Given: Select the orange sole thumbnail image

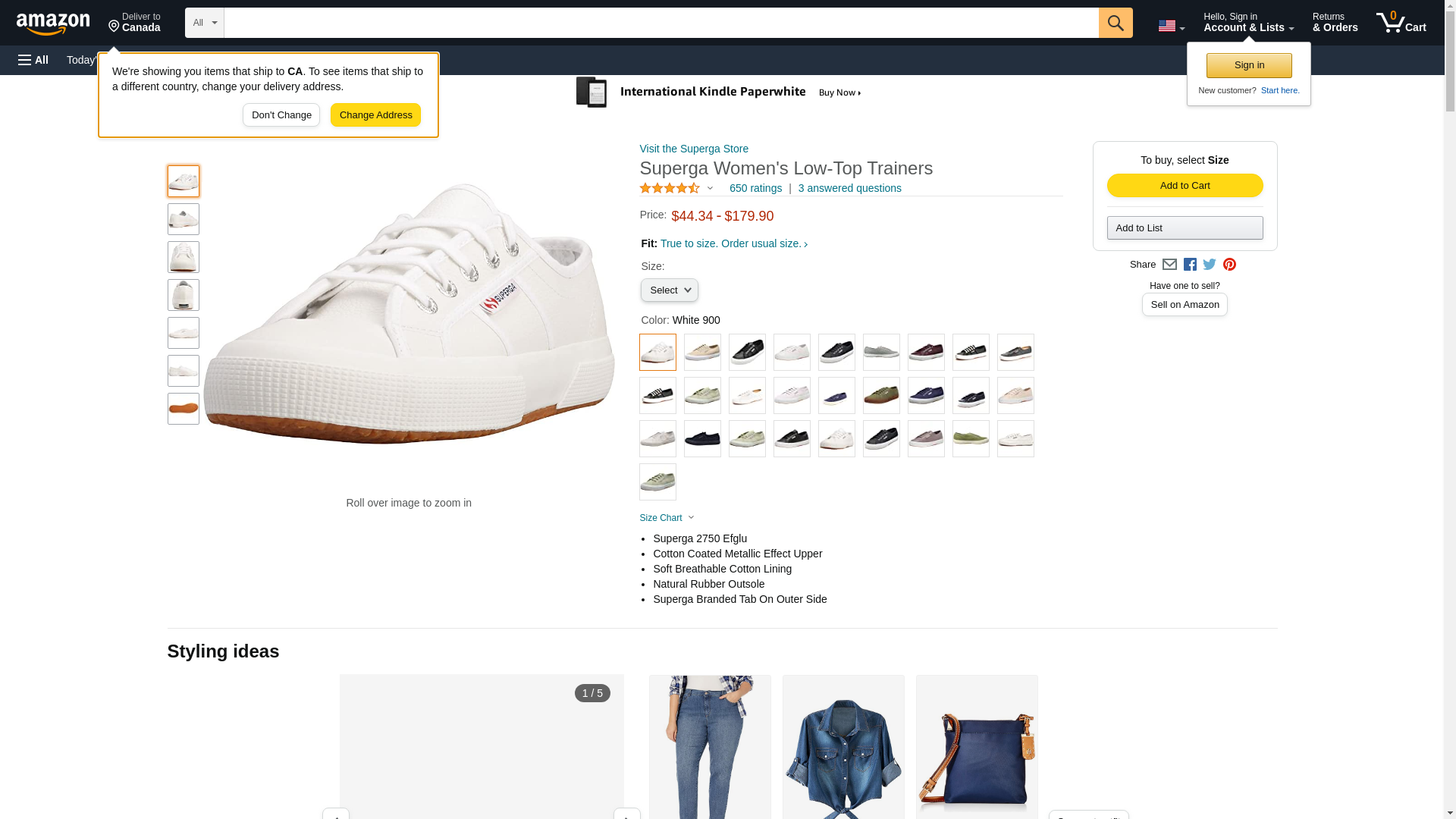Looking at the screenshot, I should tap(184, 409).
